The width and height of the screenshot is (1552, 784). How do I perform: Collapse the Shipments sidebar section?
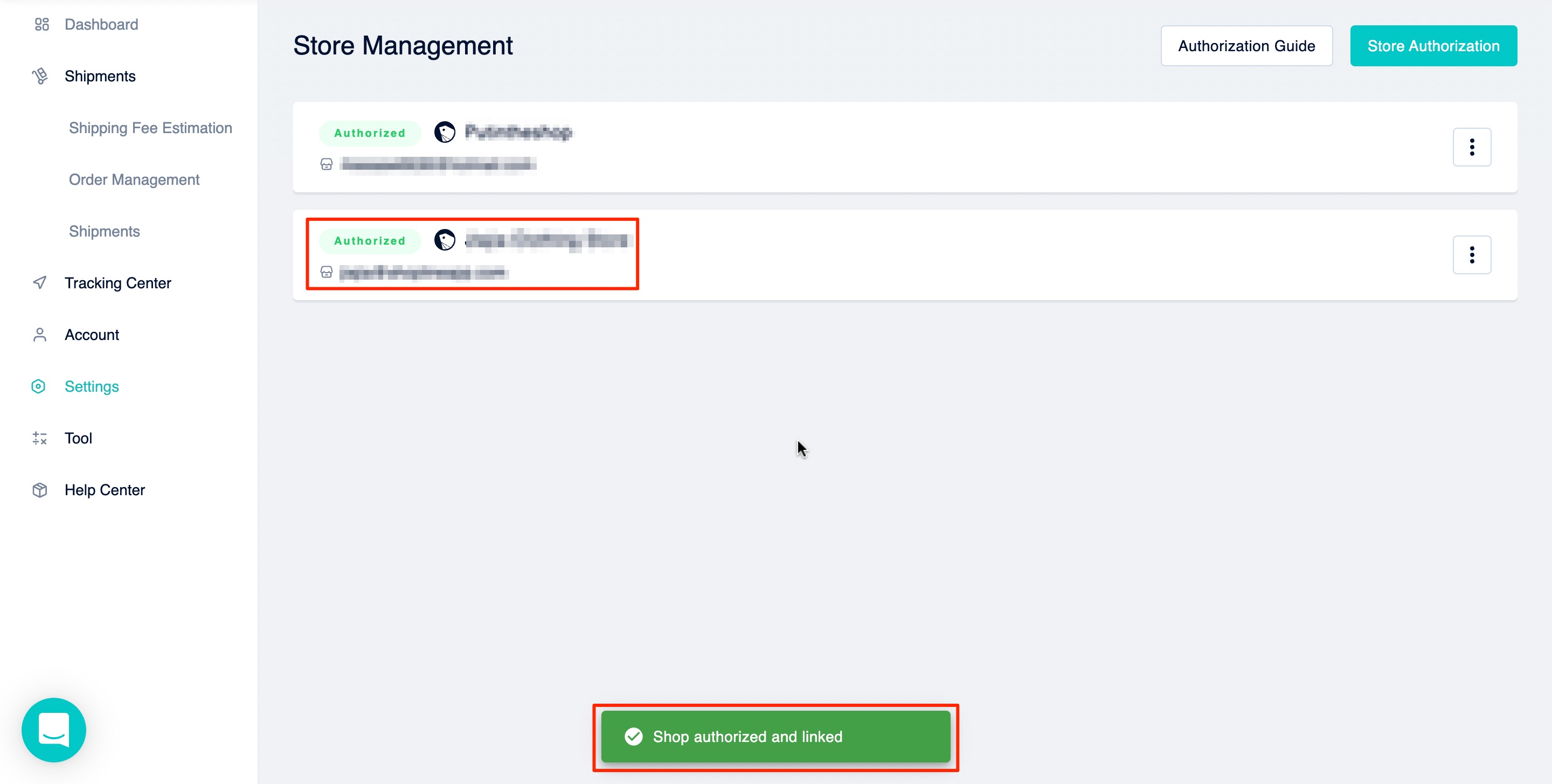point(100,76)
